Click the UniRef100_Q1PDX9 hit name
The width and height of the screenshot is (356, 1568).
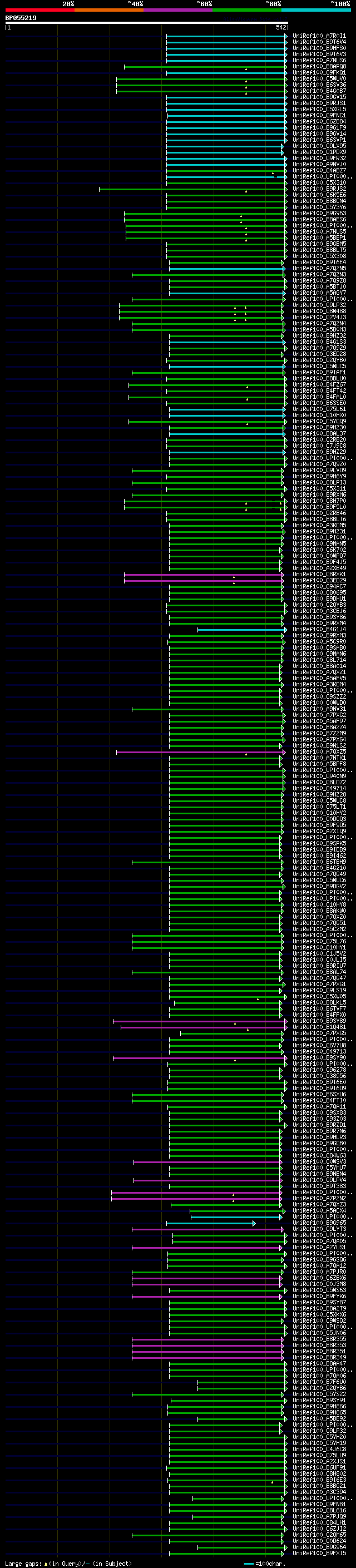point(319,153)
